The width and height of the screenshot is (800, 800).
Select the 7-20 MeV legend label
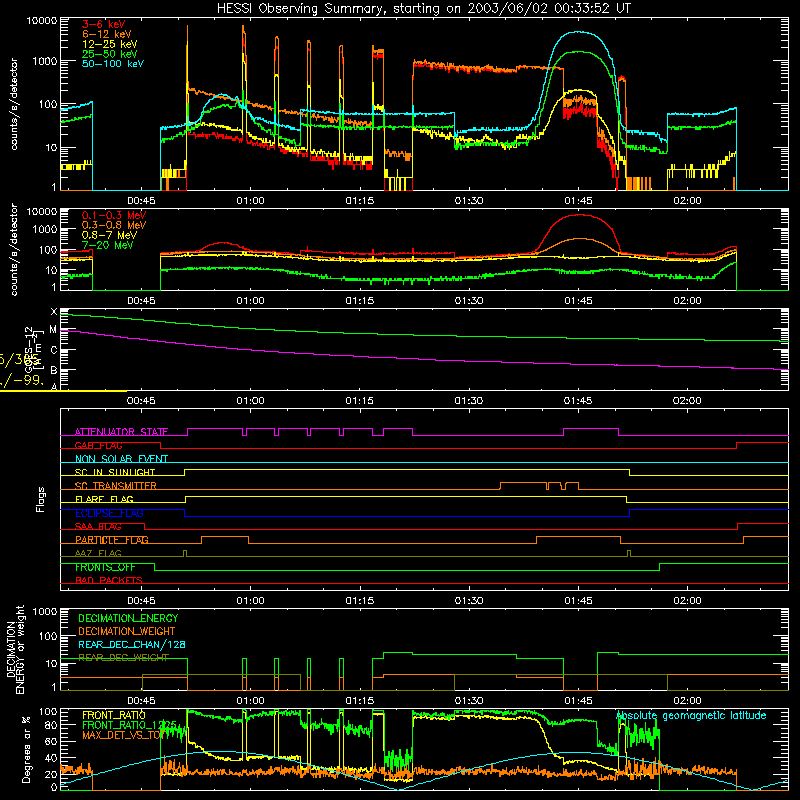(108, 245)
